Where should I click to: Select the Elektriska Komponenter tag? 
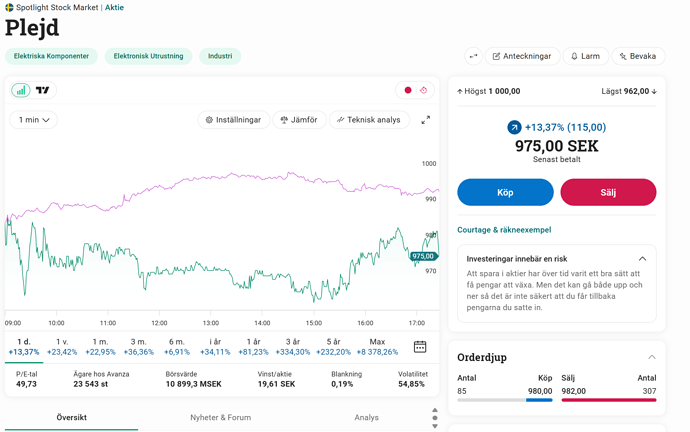click(51, 56)
